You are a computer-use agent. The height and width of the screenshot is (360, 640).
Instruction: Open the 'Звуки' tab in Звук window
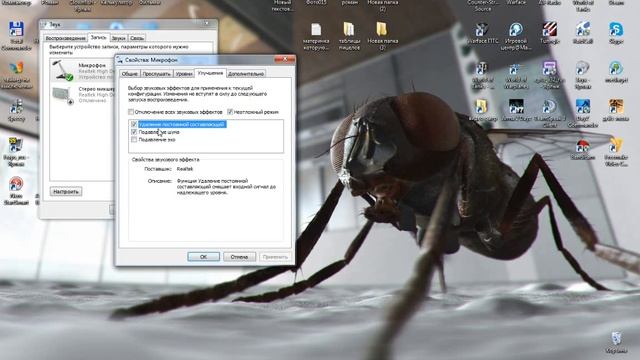tap(118, 38)
